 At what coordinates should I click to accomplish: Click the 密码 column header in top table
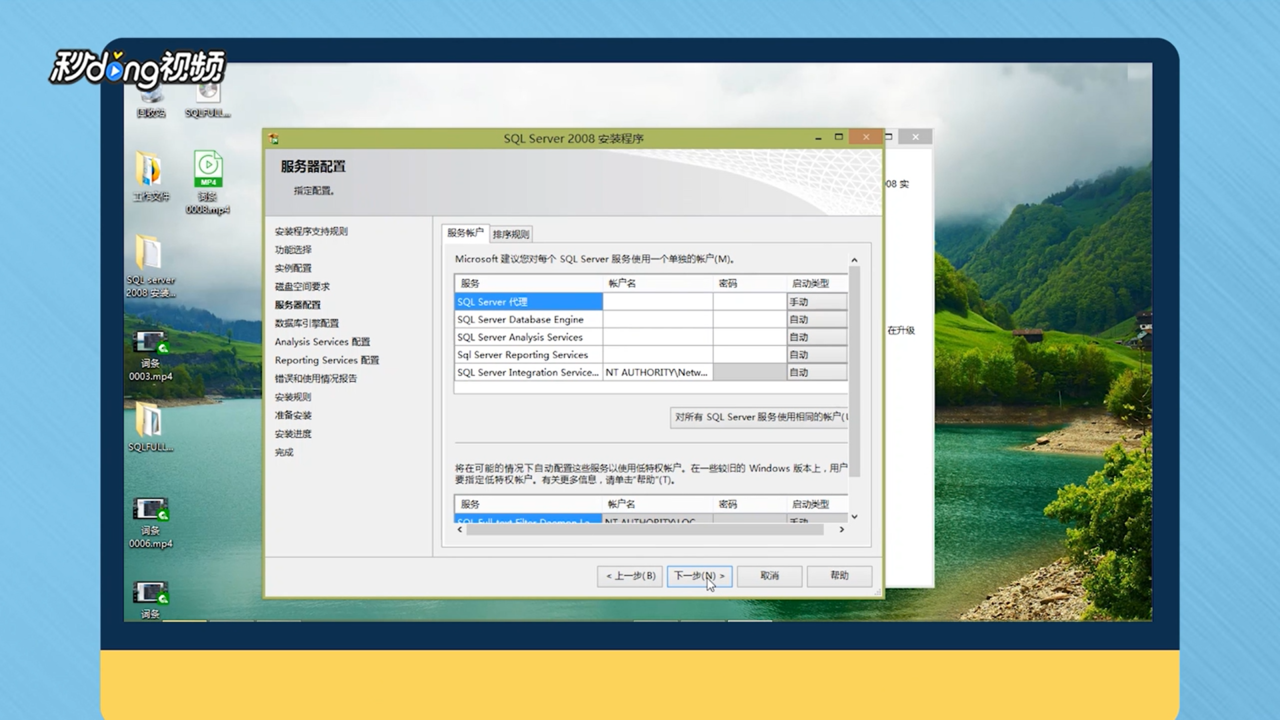click(749, 284)
